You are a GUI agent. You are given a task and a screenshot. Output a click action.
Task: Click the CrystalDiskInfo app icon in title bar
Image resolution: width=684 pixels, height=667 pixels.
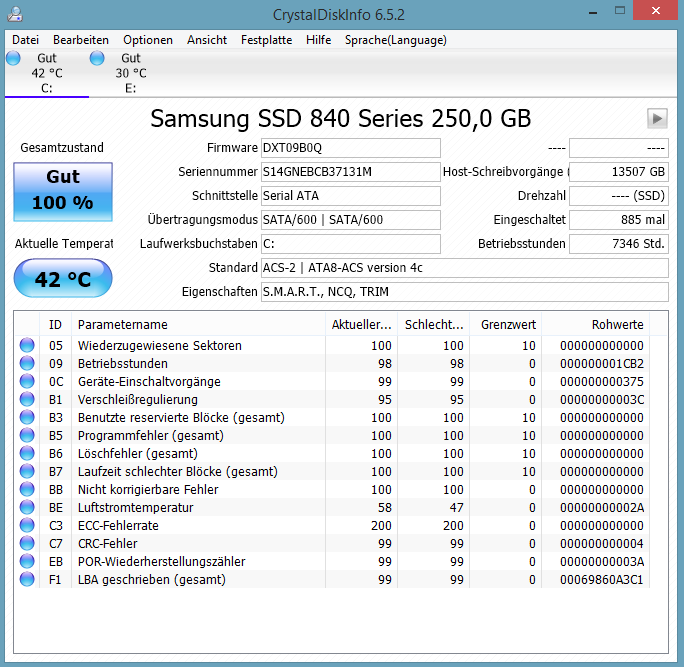pyautogui.click(x=15, y=14)
